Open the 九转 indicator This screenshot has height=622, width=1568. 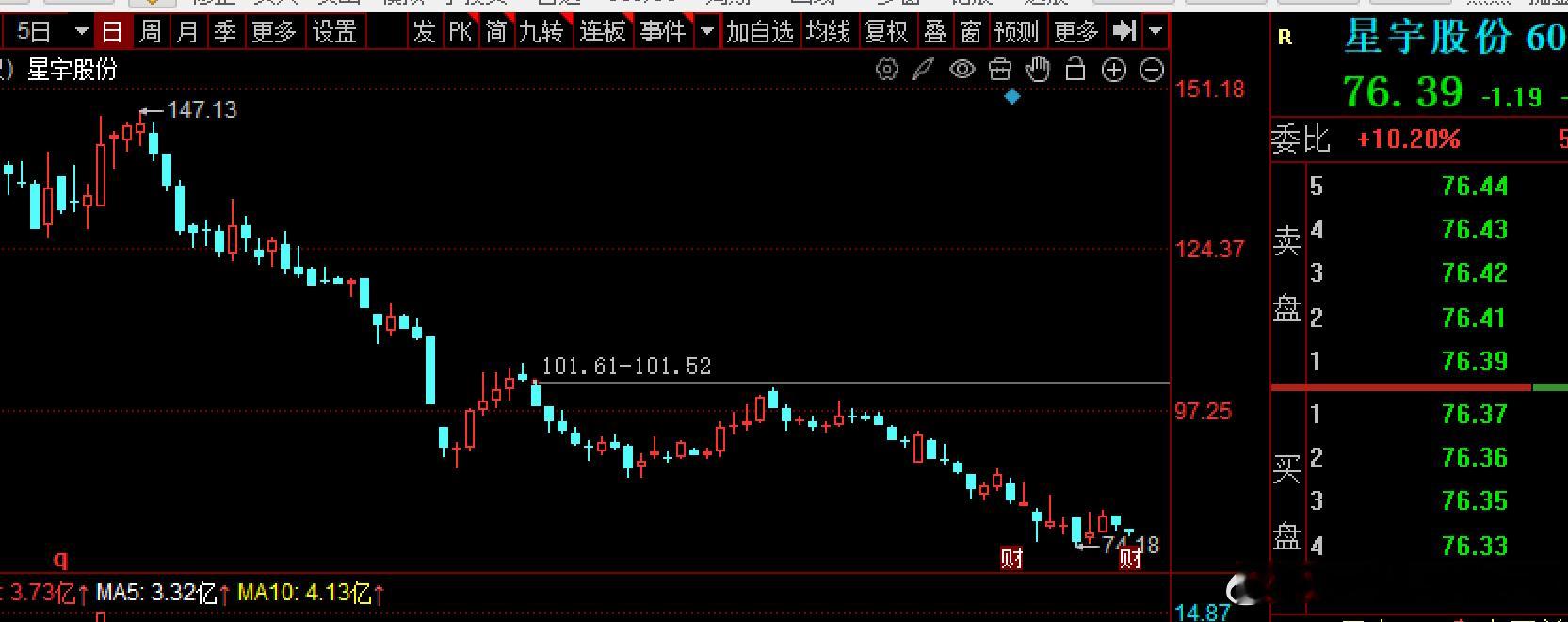pyautogui.click(x=542, y=32)
